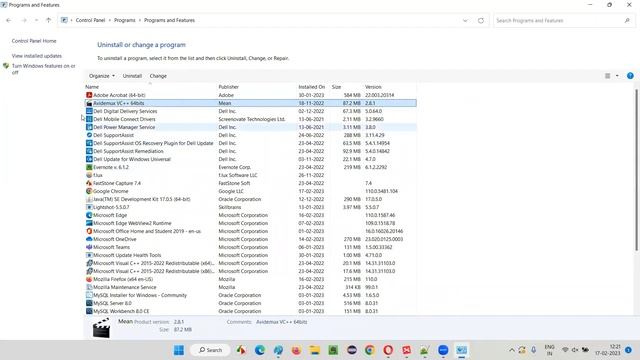Click the Mozilla Firefox list icon

89,279
